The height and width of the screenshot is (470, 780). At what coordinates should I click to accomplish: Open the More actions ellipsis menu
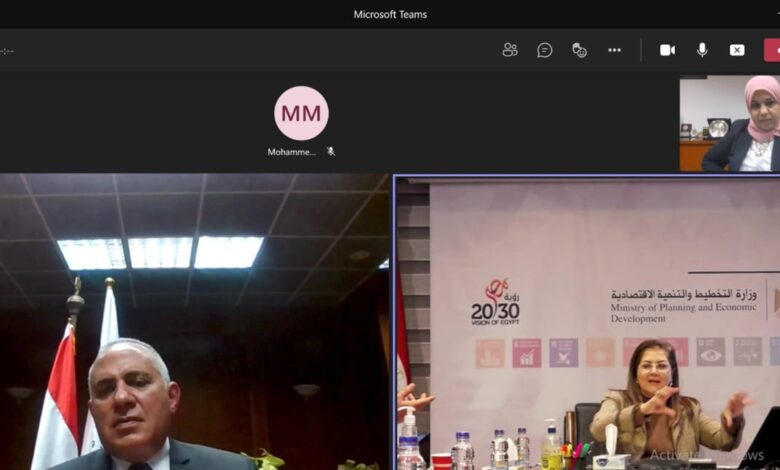pos(614,50)
